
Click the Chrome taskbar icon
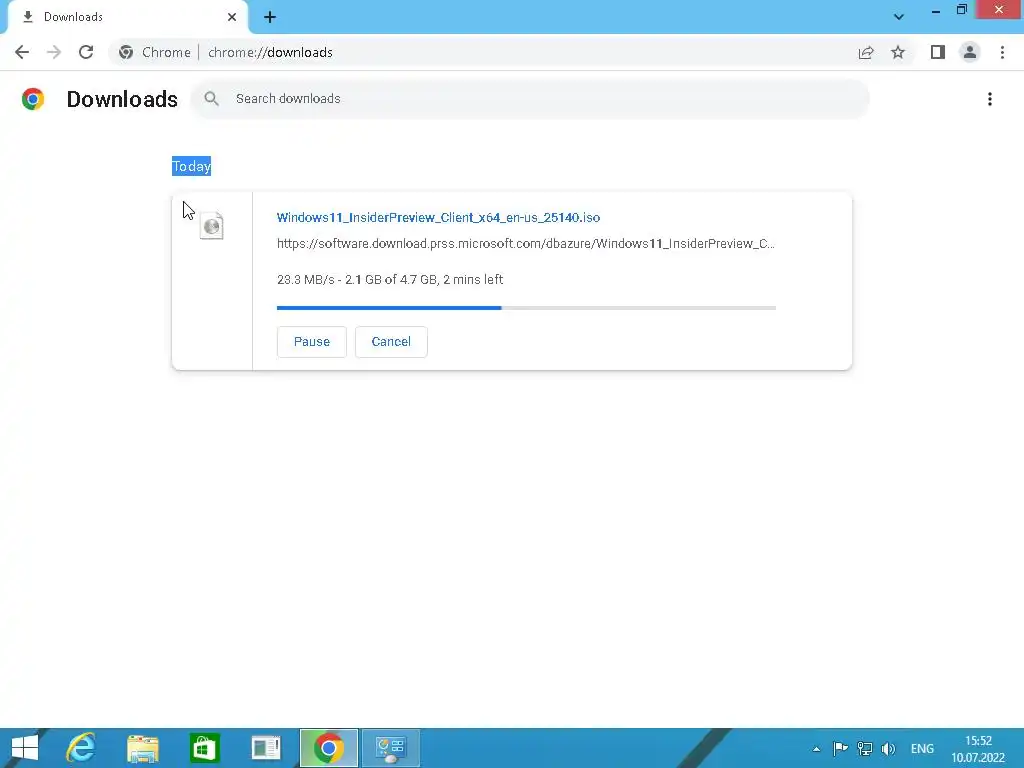[x=328, y=748]
